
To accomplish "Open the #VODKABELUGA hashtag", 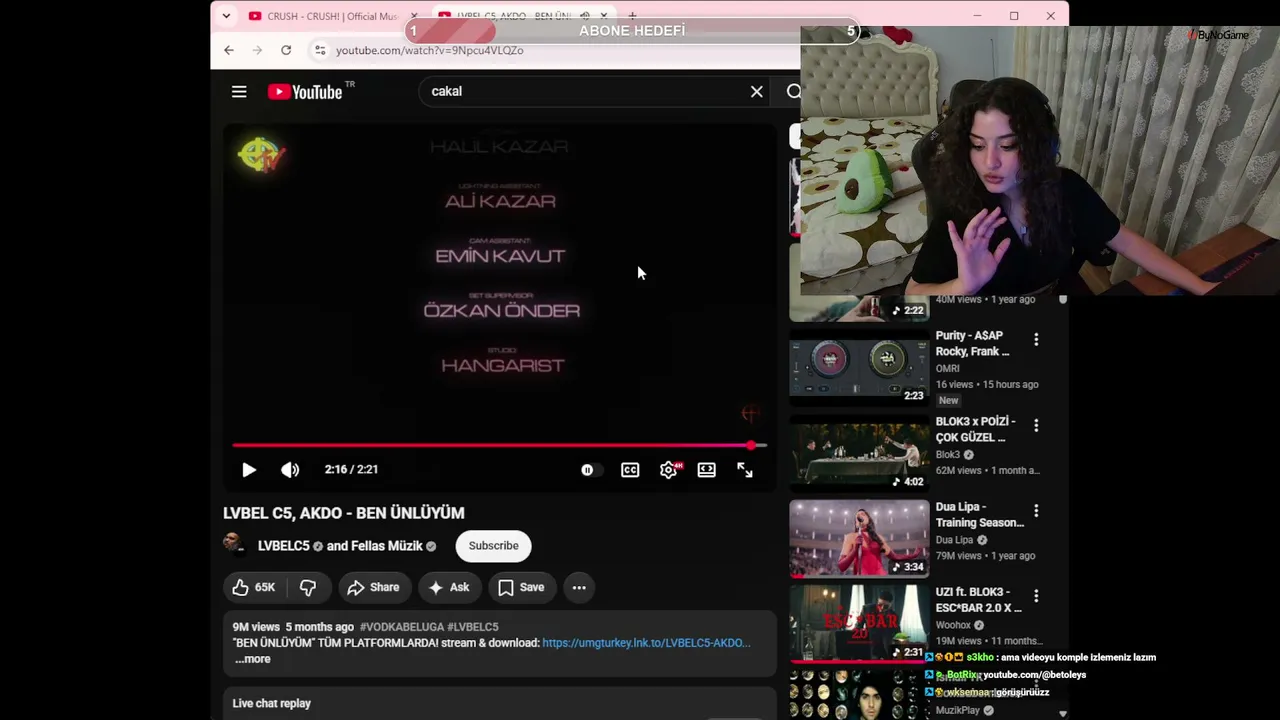I will (x=401, y=627).
